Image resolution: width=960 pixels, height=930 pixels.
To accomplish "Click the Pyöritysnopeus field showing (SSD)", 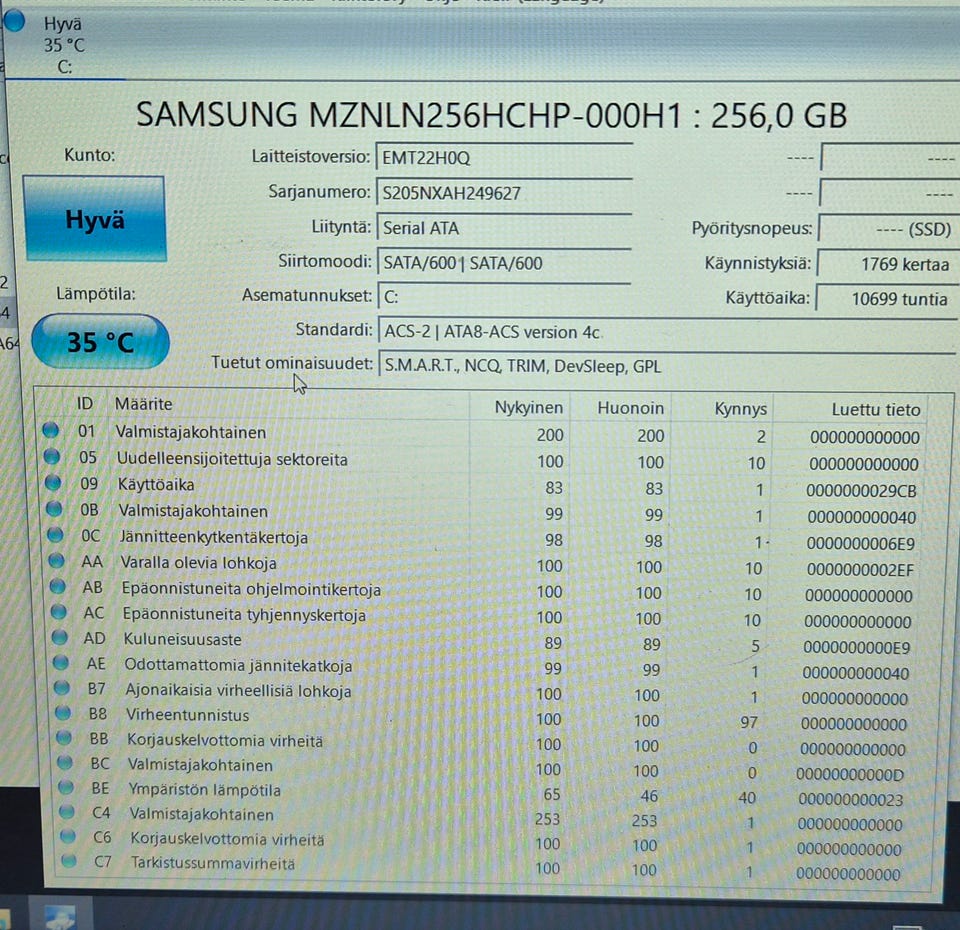I will (x=888, y=229).
